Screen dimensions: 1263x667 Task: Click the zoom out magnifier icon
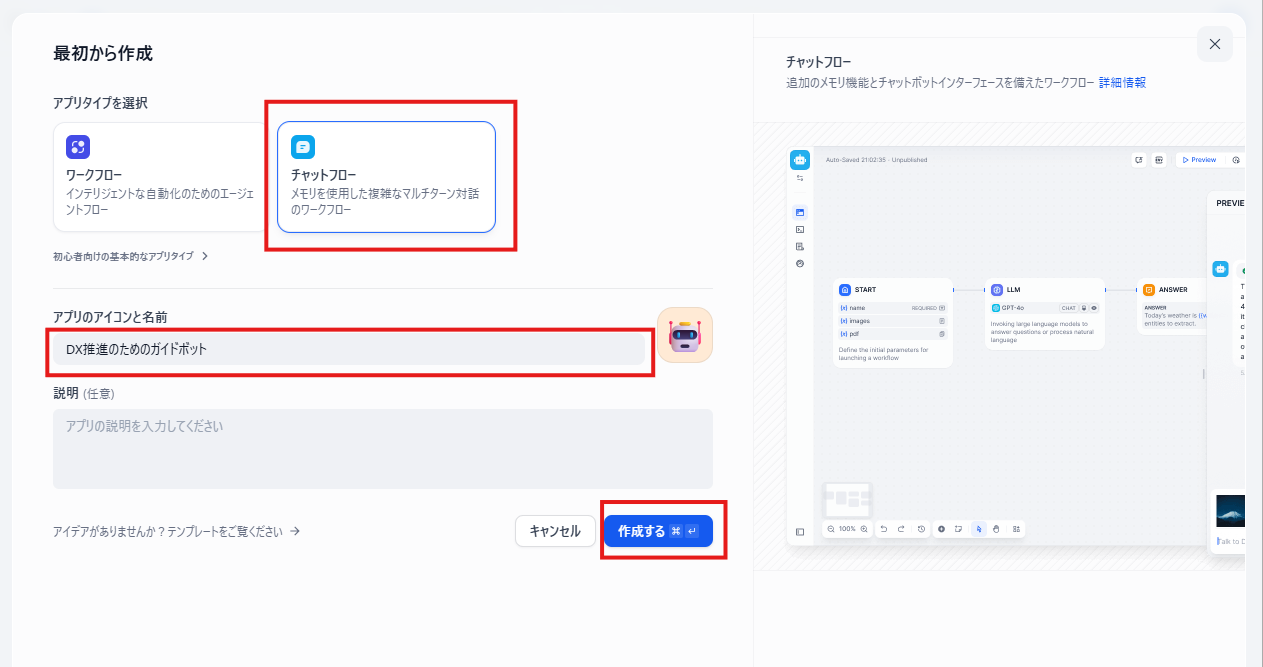pyautogui.click(x=831, y=529)
